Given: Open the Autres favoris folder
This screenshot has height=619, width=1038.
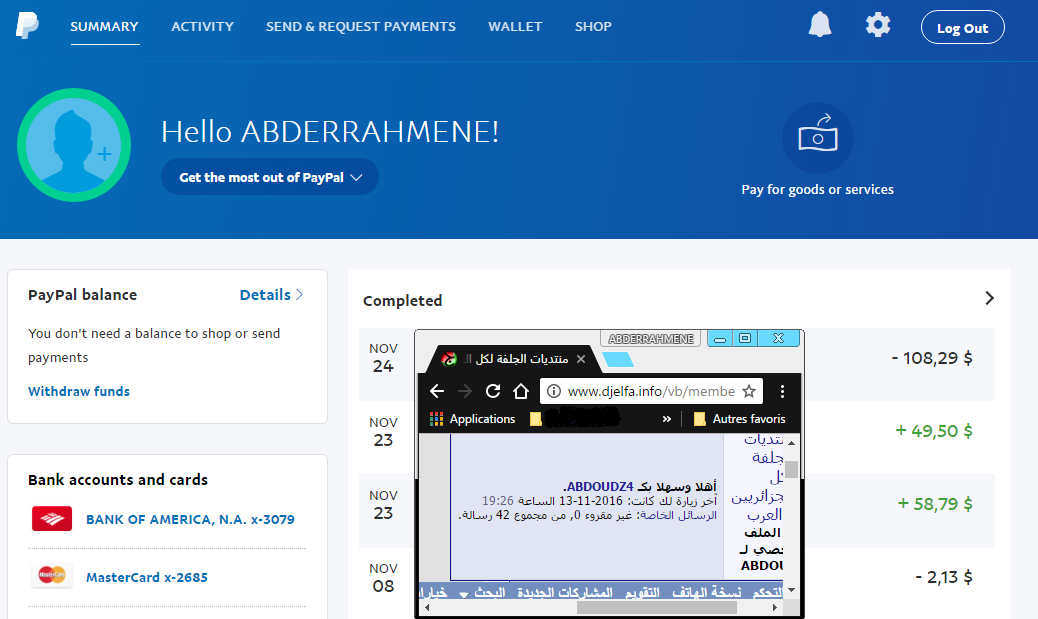Looking at the screenshot, I should click(739, 419).
